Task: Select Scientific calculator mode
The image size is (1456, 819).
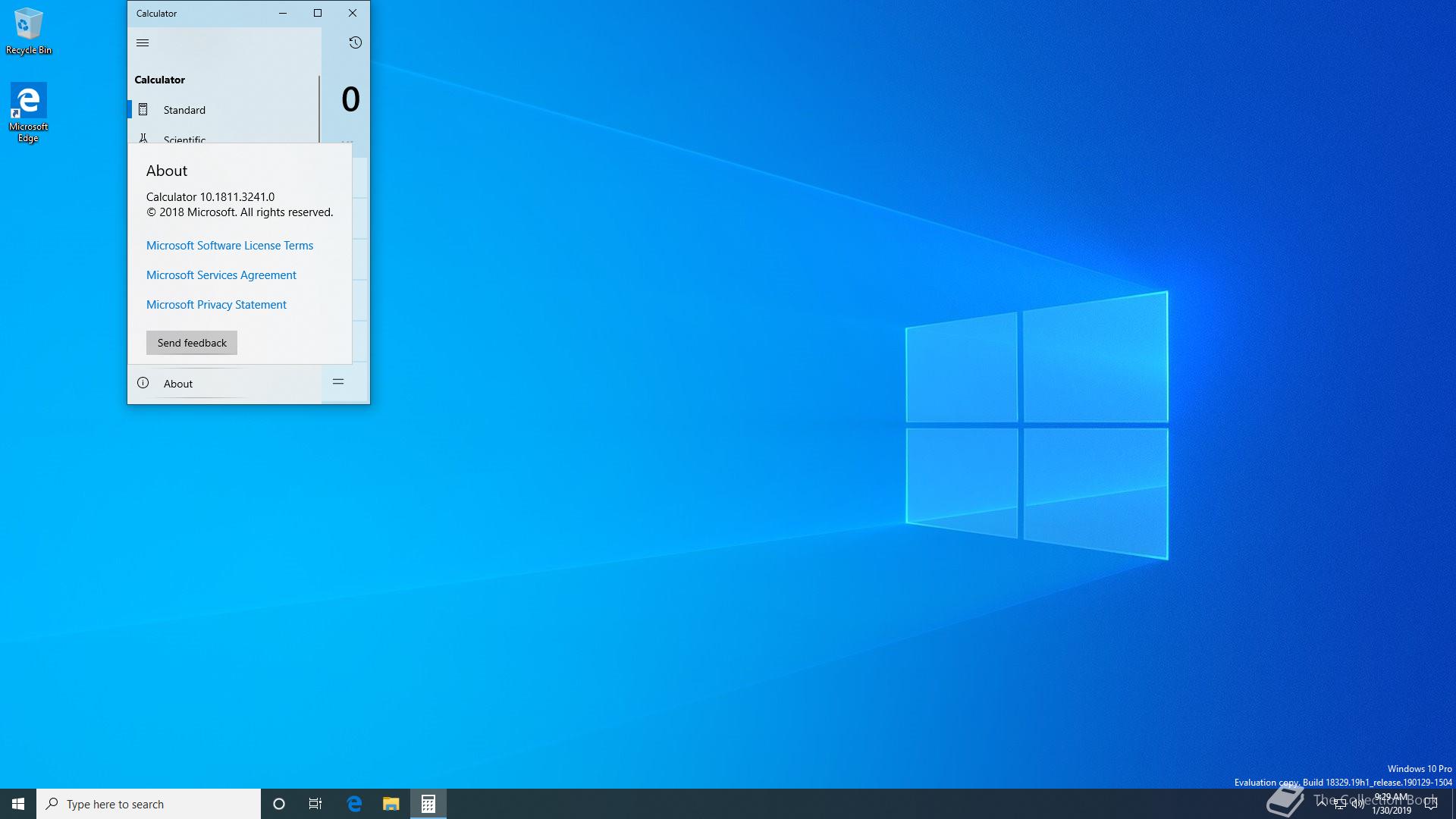Action: coord(224,139)
